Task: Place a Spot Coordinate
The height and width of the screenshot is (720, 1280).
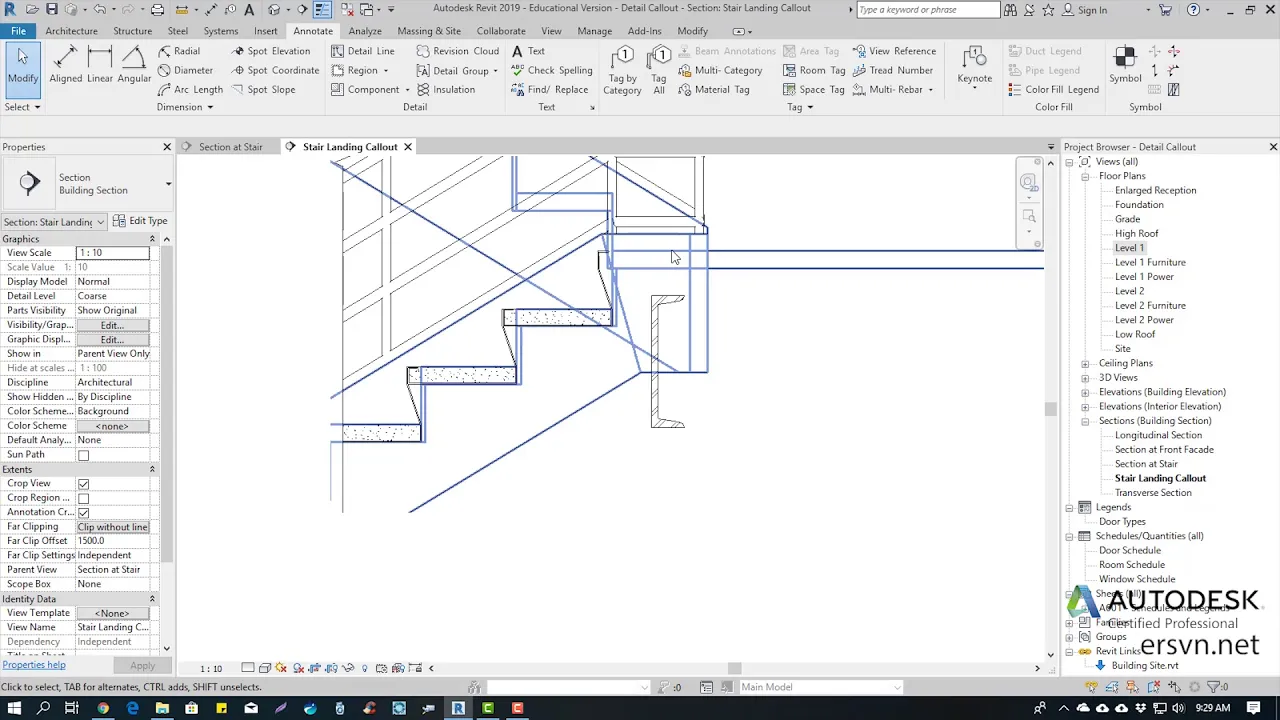Action: click(x=275, y=70)
